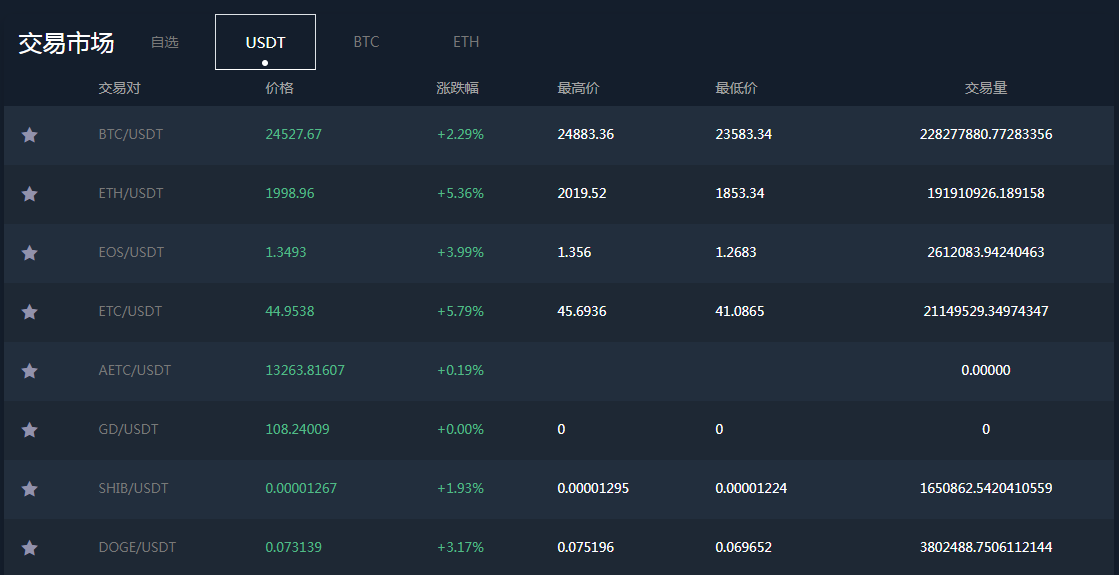Toggle favorite star for ETH/USDT

point(30,194)
